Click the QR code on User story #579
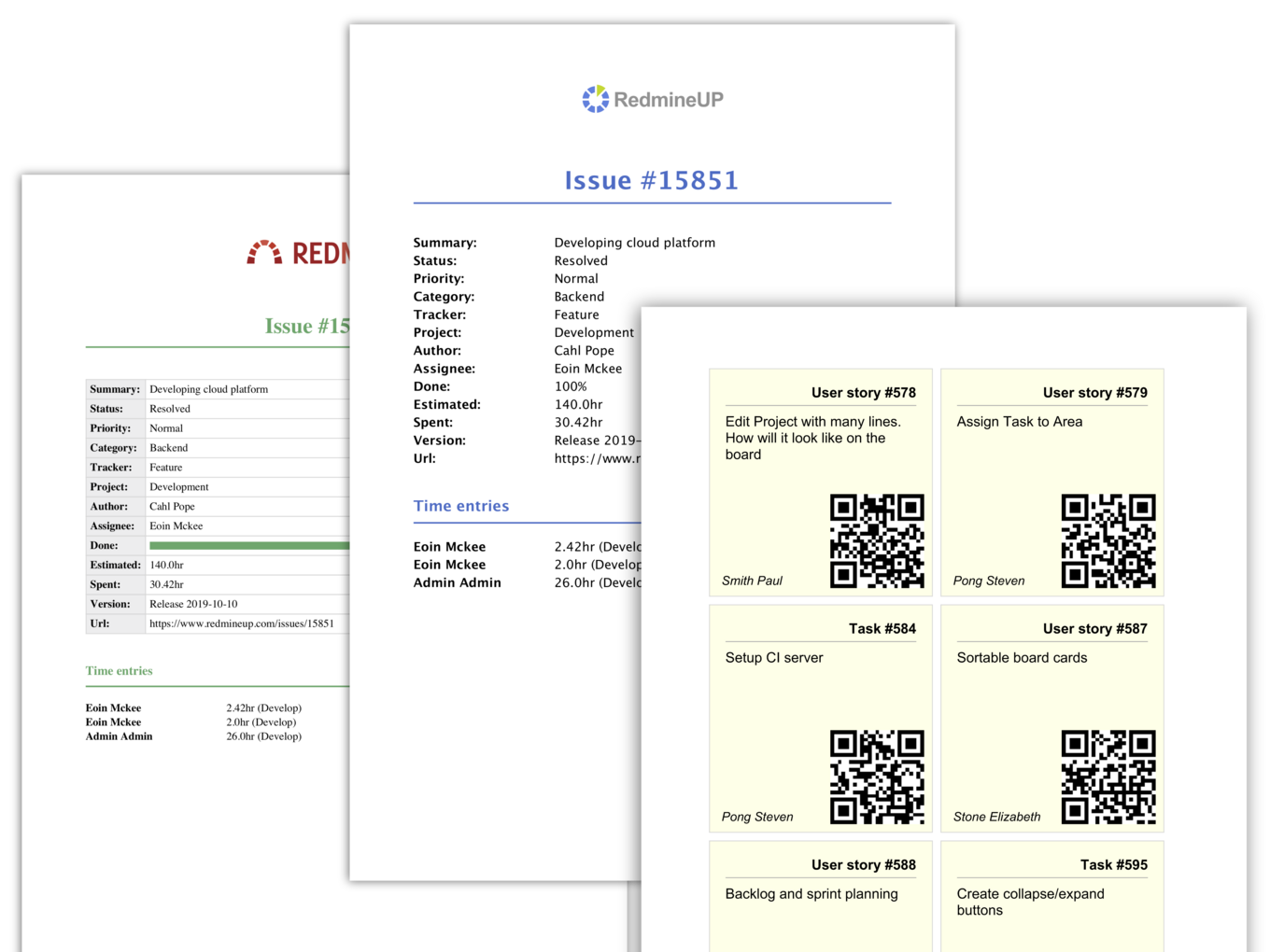This screenshot has height=952, width=1270. pyautogui.click(x=1108, y=540)
